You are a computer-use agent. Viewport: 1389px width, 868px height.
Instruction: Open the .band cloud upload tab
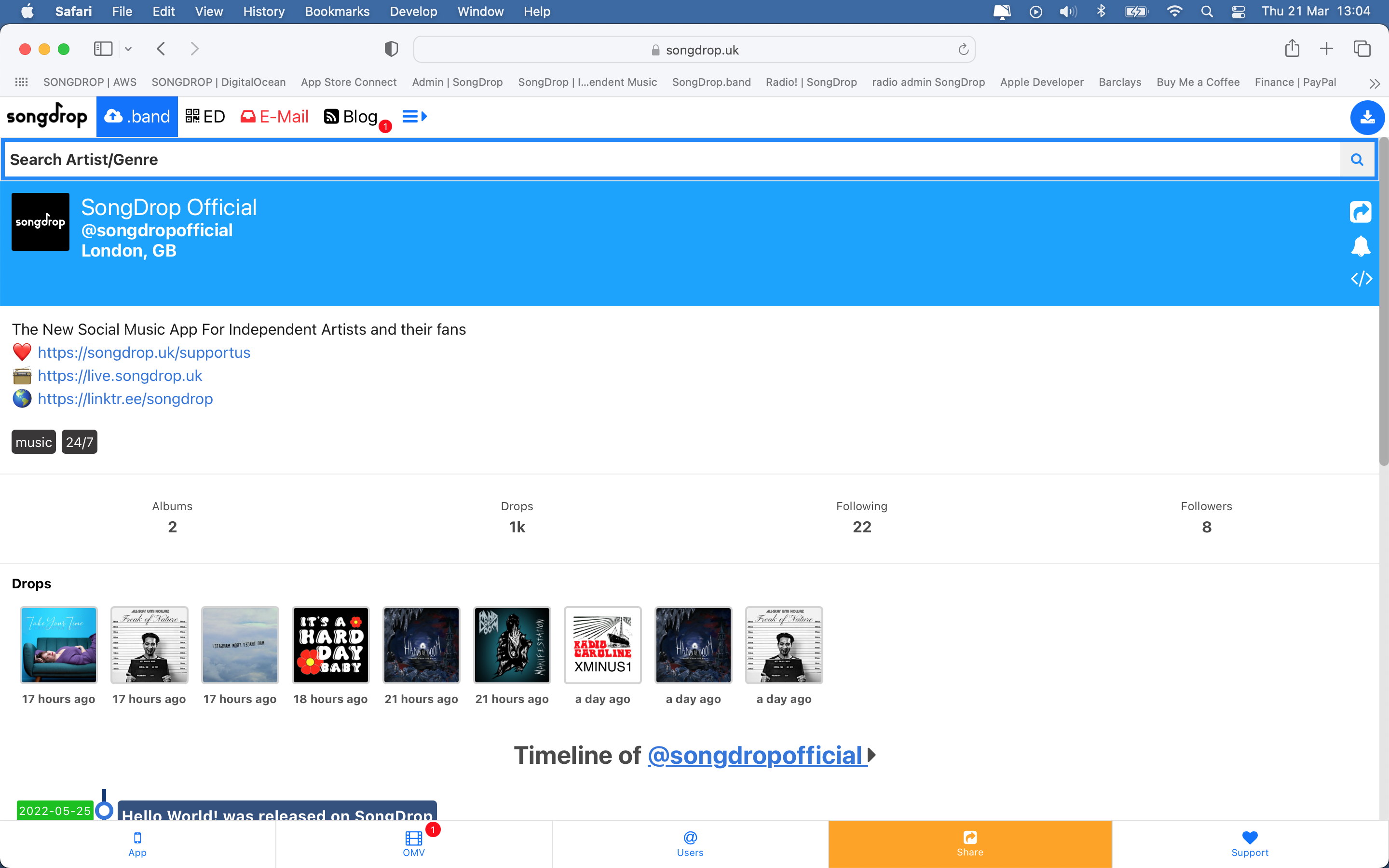pyautogui.click(x=137, y=117)
